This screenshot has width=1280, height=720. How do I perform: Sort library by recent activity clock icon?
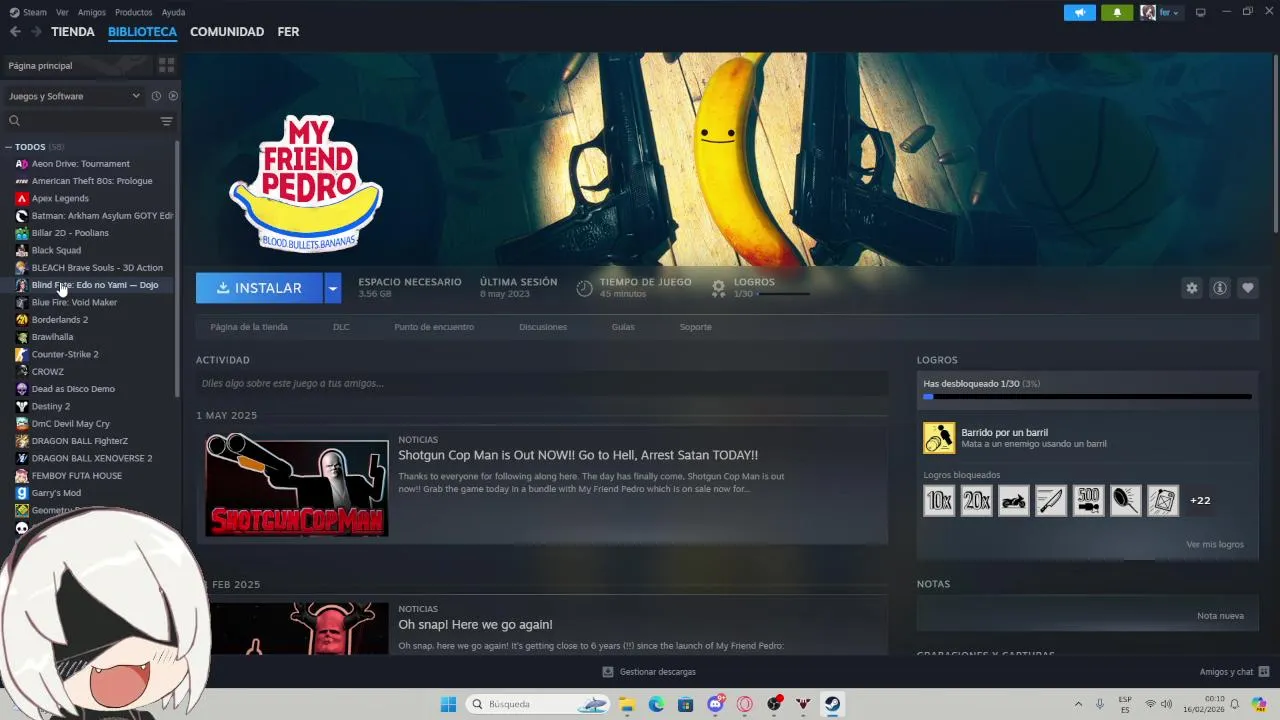click(156, 96)
